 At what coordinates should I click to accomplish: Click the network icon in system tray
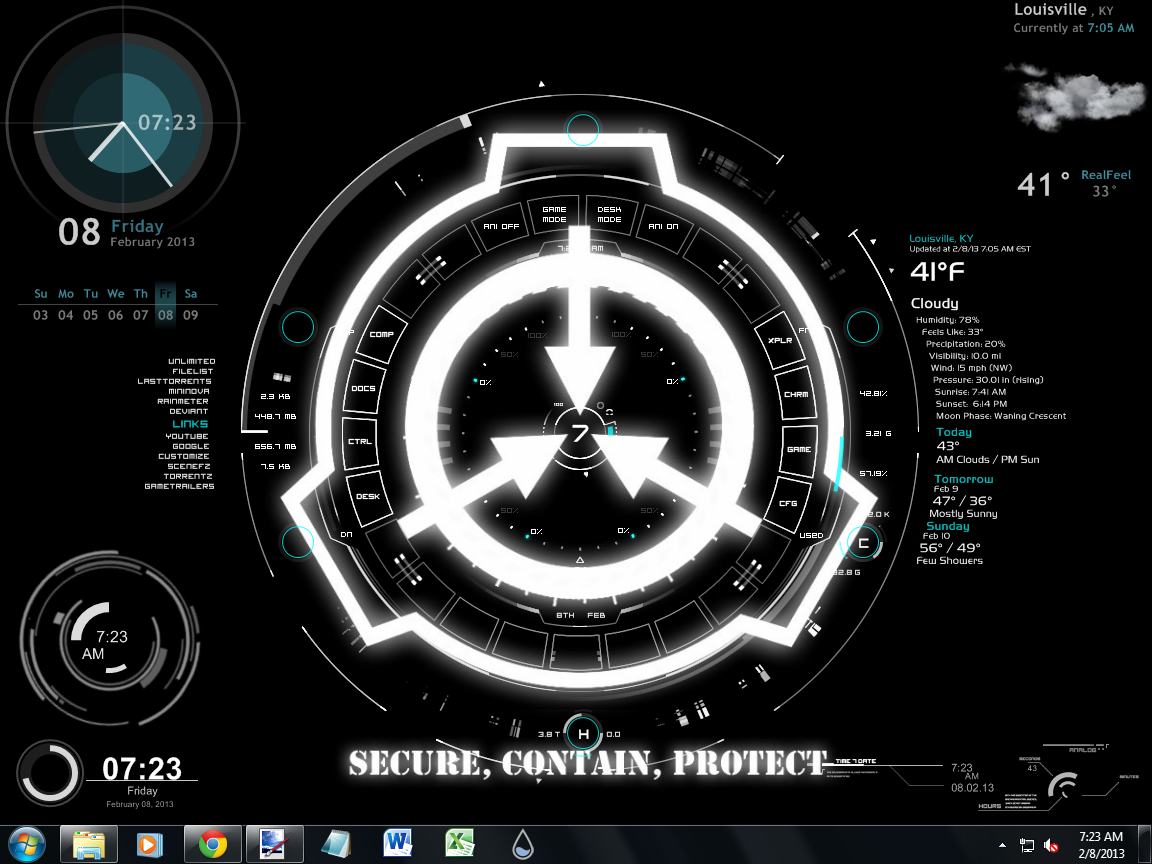(1026, 846)
